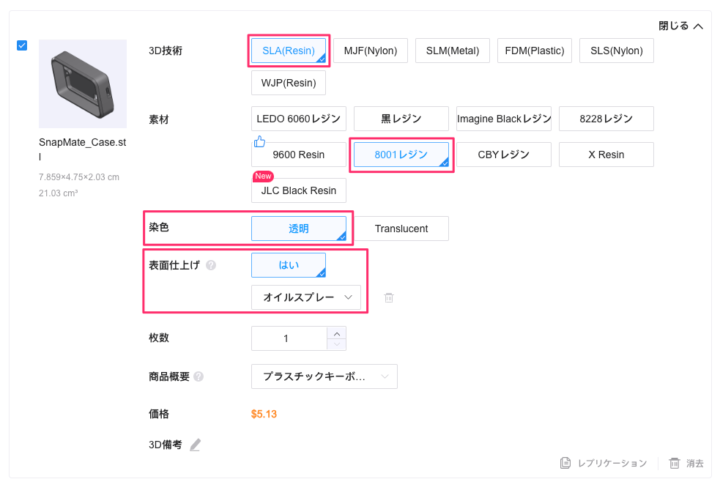Click the JLC Black Resin button
This screenshot has height=490, width=720.
coord(298,190)
